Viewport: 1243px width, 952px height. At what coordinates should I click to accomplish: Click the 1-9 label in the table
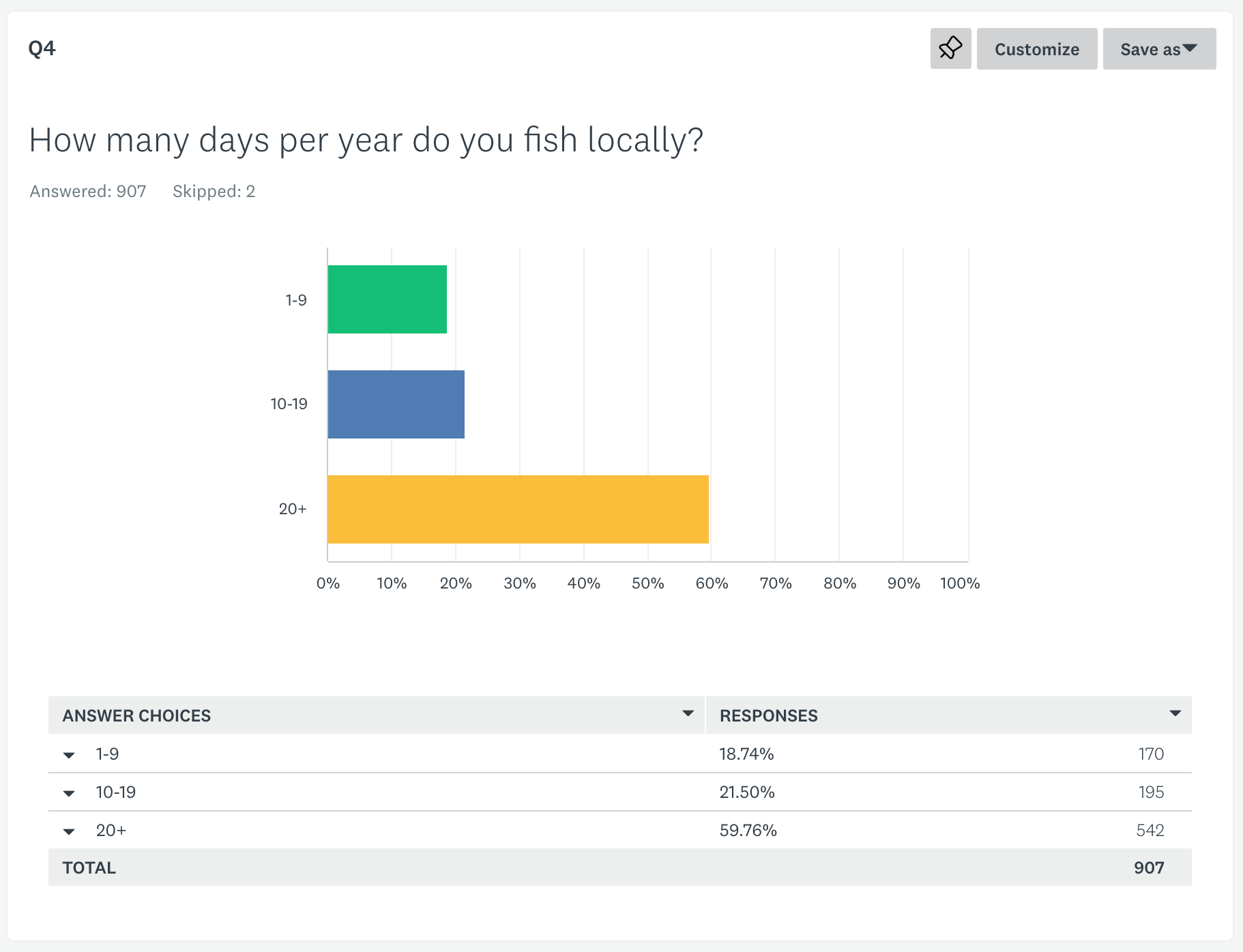point(107,754)
